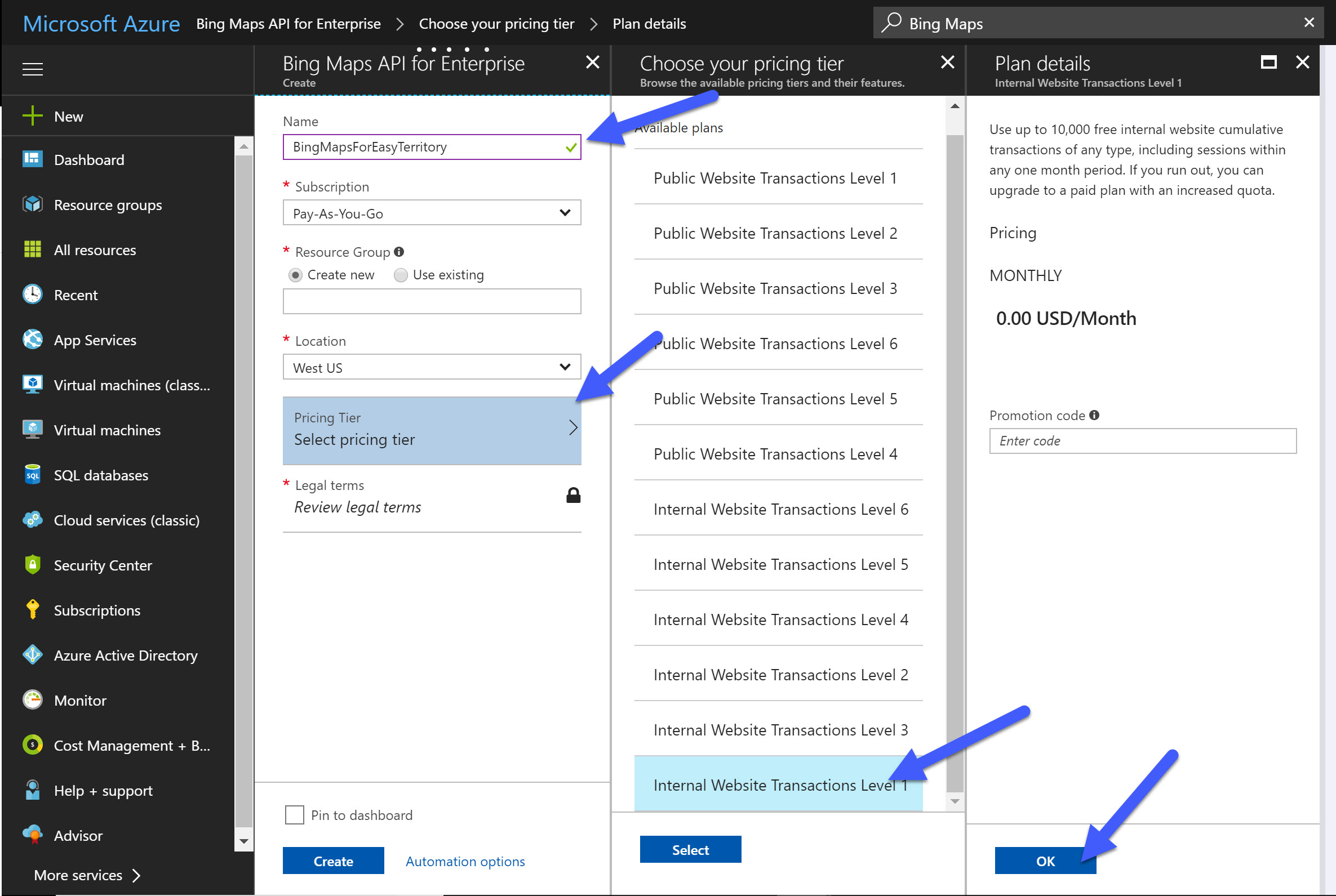Click the Legal terms lock icon
This screenshot has height=896, width=1336.
pyautogui.click(x=573, y=495)
